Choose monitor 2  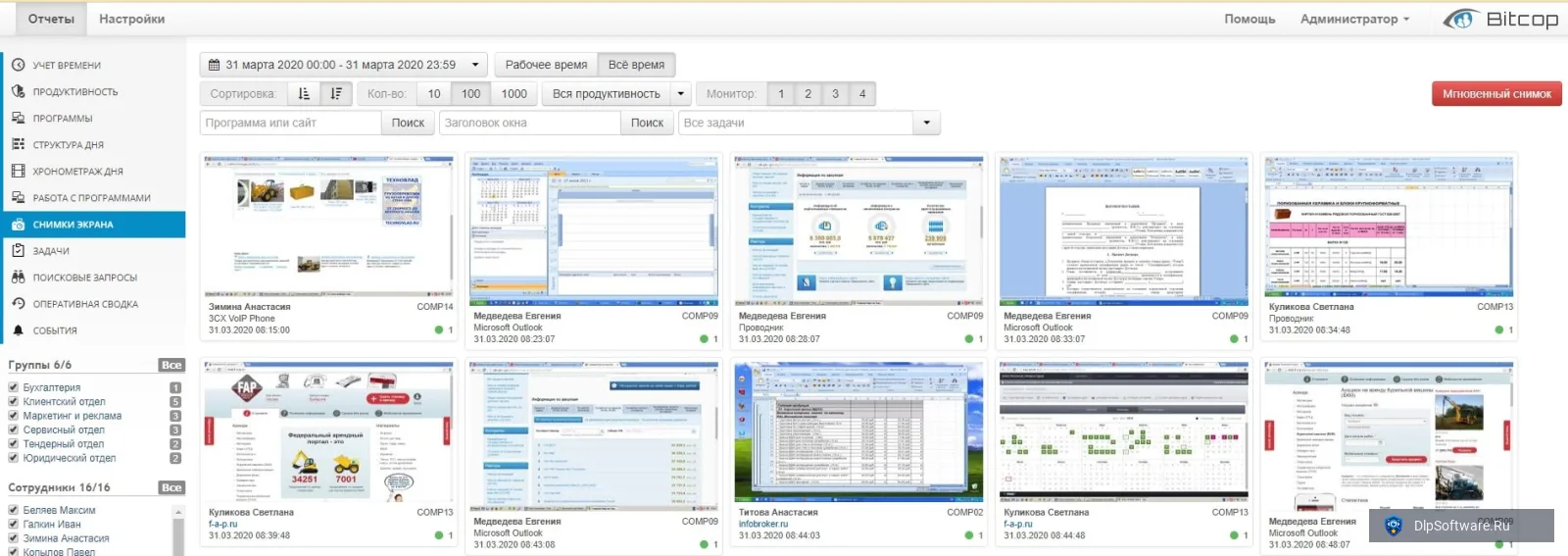coord(808,94)
